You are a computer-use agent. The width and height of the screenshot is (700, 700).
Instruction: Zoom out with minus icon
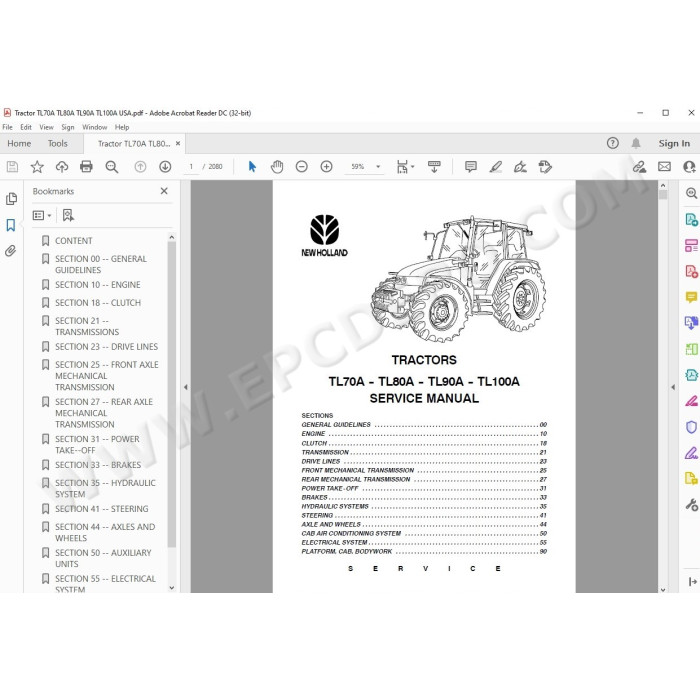(302, 167)
